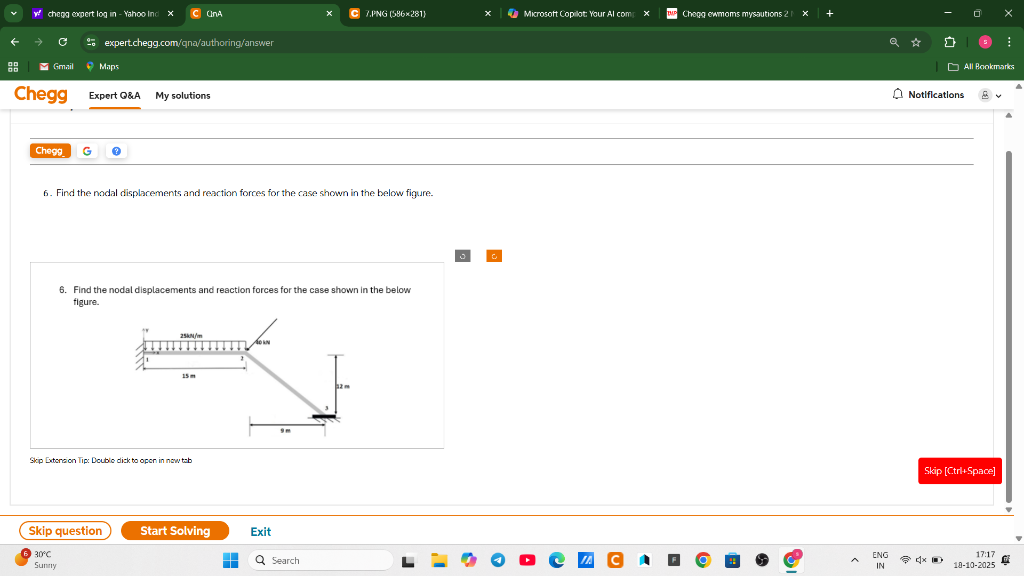
Task: Click the red Skip [Ctrl+Space] button
Action: click(959, 471)
